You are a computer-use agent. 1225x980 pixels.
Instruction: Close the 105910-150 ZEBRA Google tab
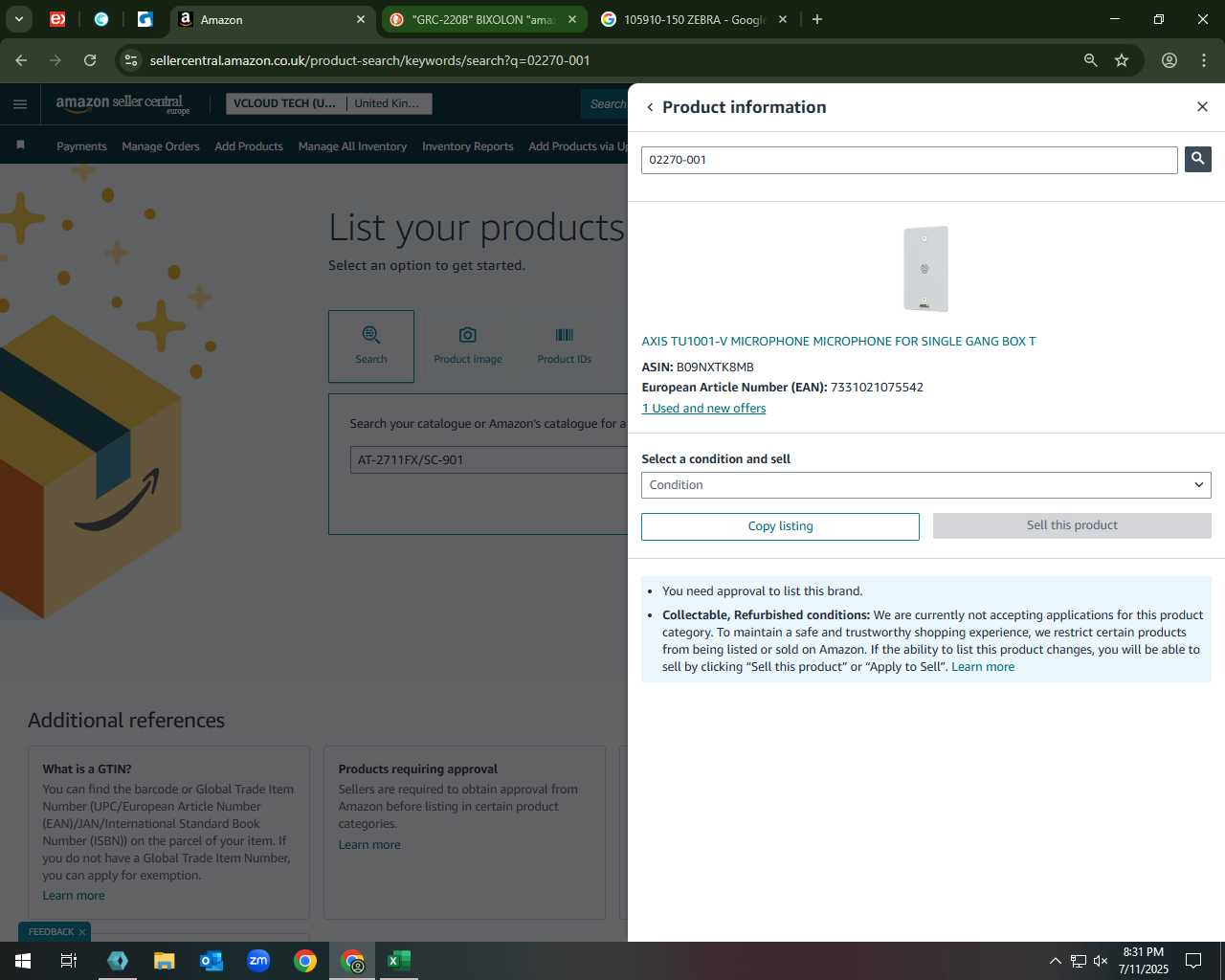783,19
